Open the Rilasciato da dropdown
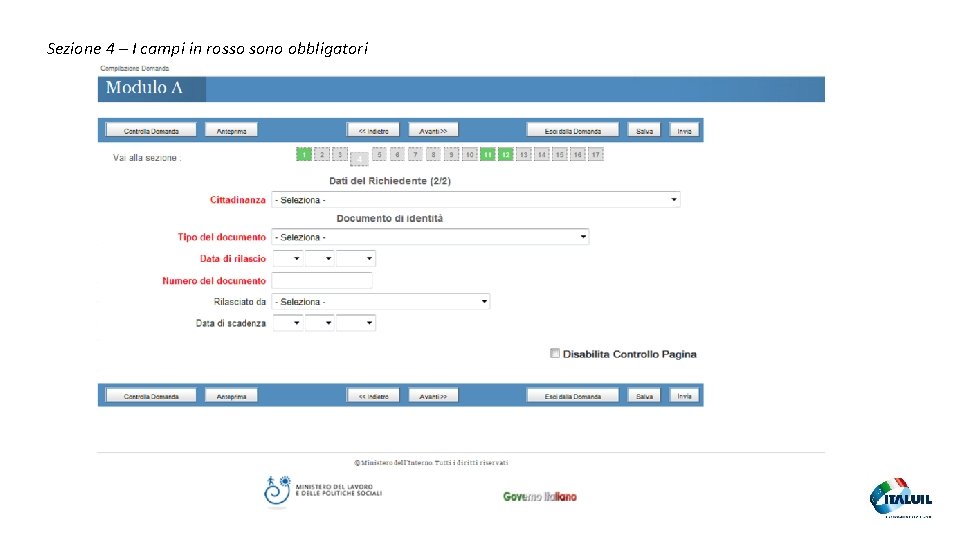This screenshot has width=960, height=540. tap(380, 301)
